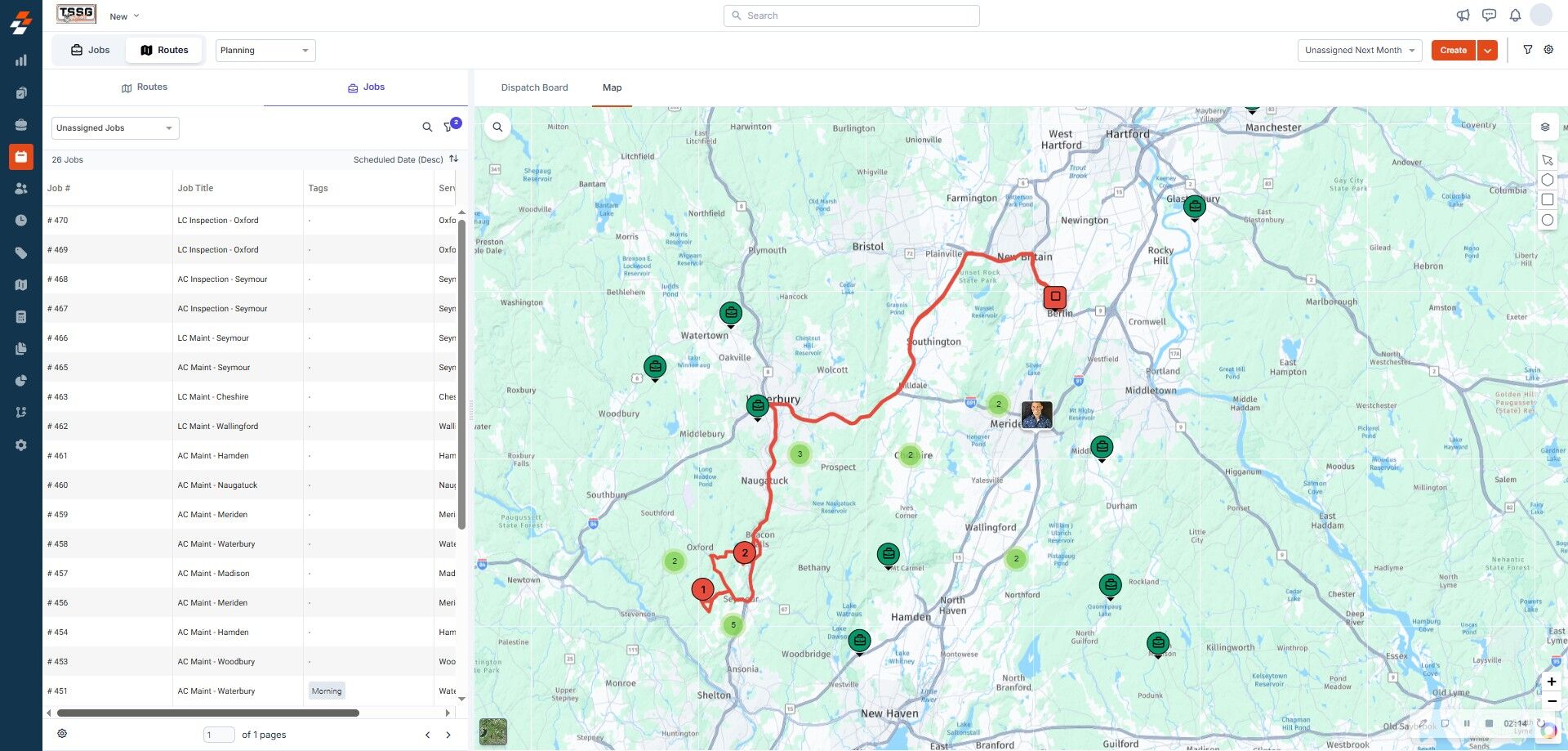Click the branch workflow icon in sidebar
Viewport: 1568px width, 751px height.
click(21, 413)
